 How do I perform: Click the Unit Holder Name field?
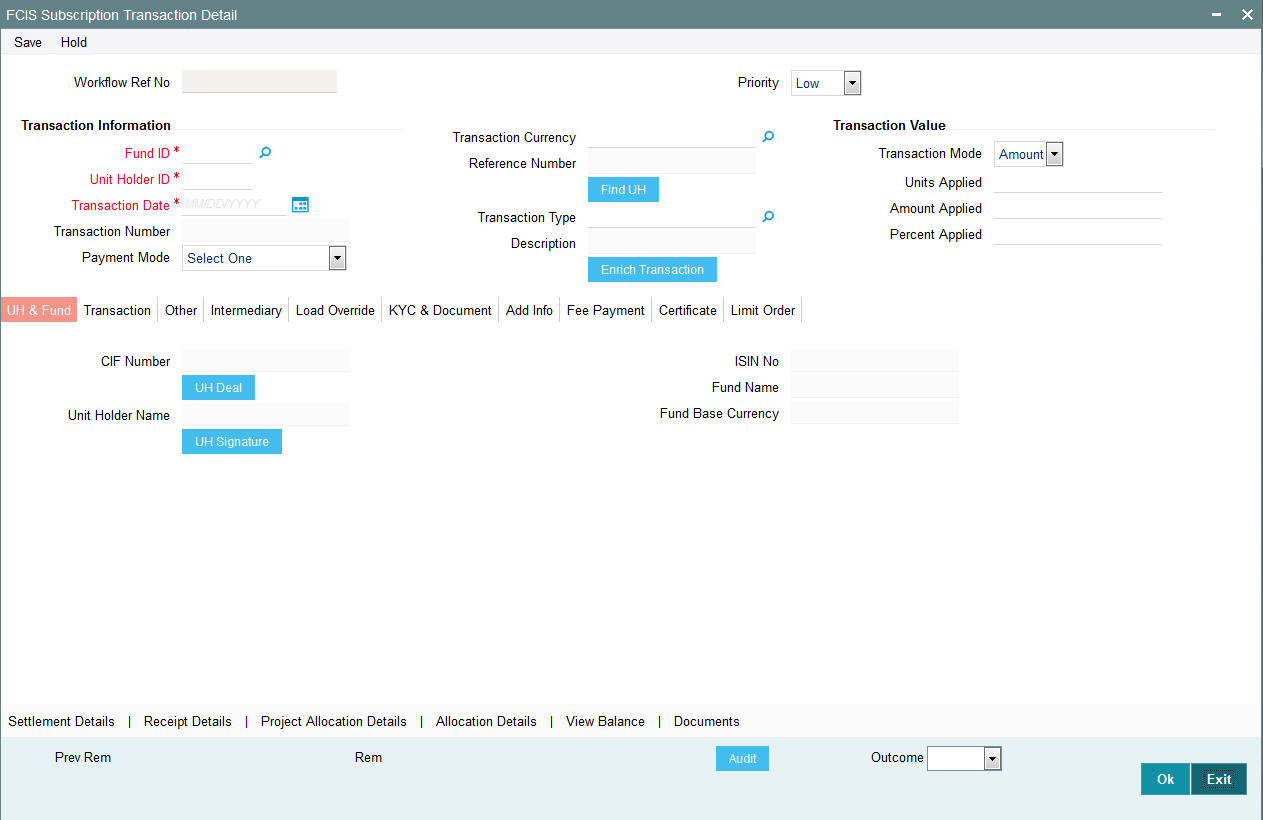click(266, 415)
